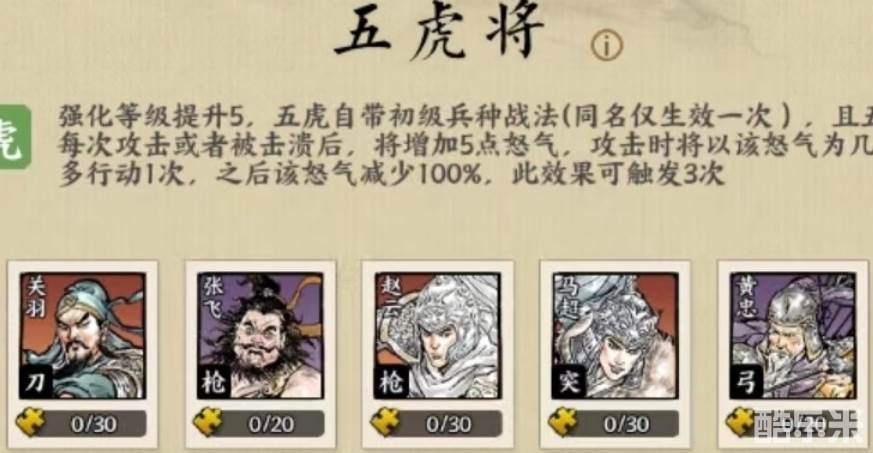Open the info icon beside 五虎将 title

(x=606, y=45)
